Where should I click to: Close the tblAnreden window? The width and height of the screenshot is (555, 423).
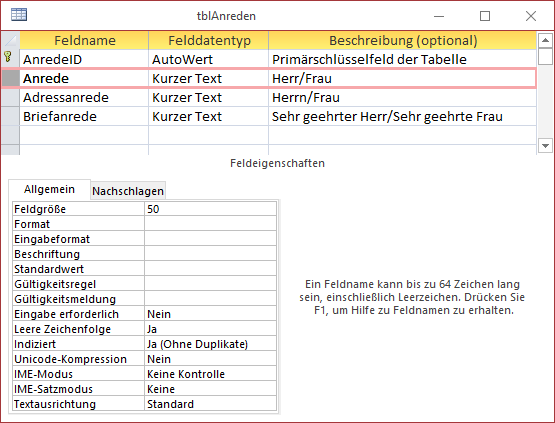coord(531,16)
